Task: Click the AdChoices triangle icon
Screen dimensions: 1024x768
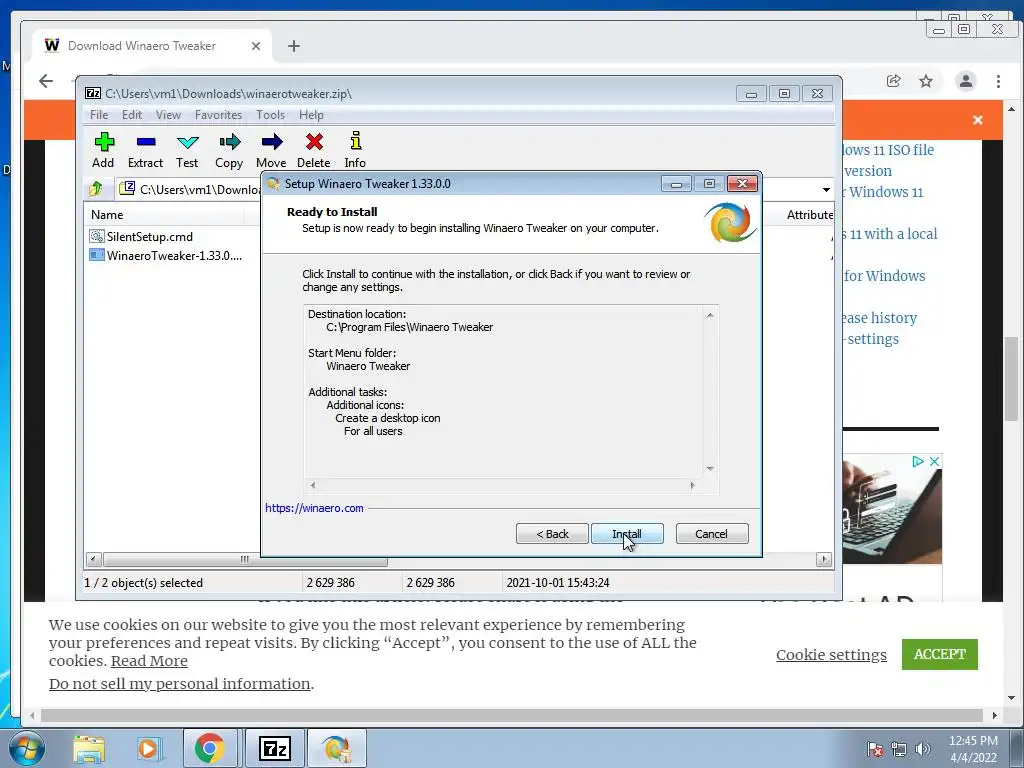Action: click(x=918, y=462)
